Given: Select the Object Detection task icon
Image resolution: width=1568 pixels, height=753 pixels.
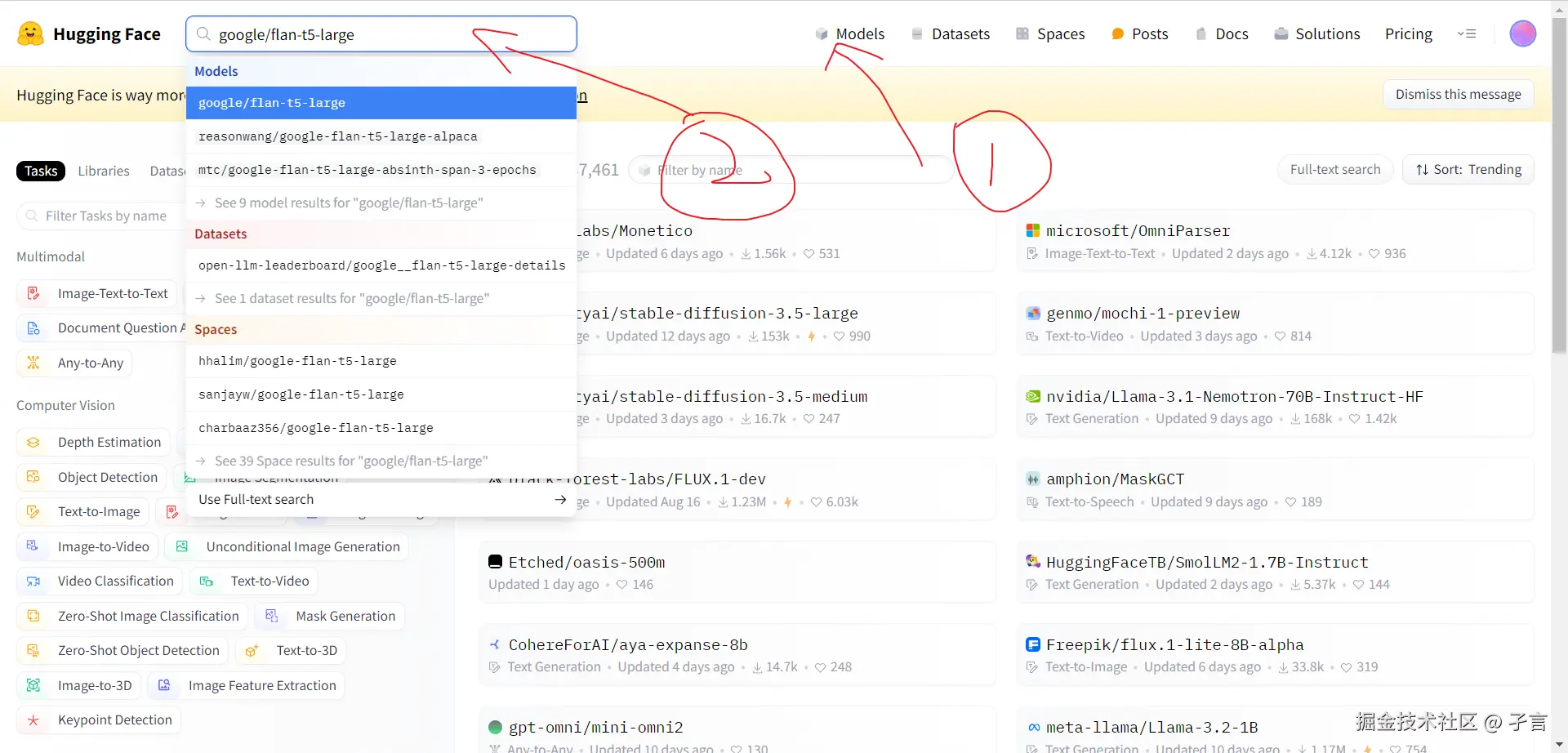Looking at the screenshot, I should [x=33, y=477].
